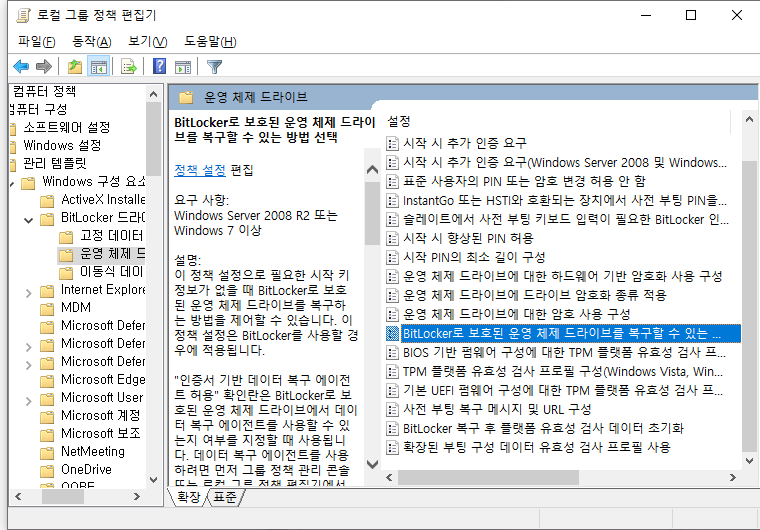Click the BitLocker 드라이브 folder icon in tree
Screen dimensions: 760x530
click(47, 219)
